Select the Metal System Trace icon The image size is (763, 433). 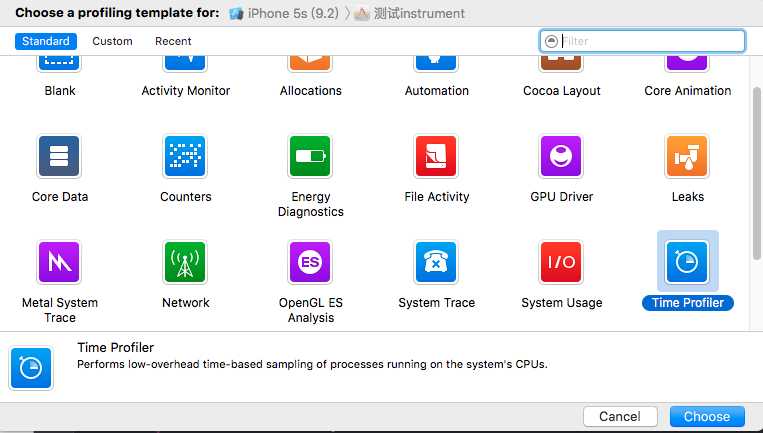point(59,262)
